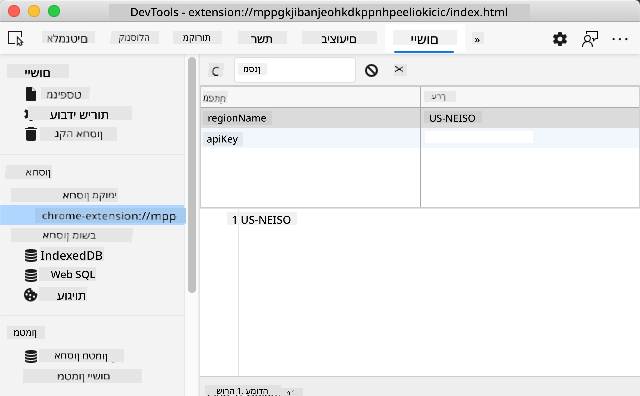Click the filter input field
The image size is (640, 396).
[x=295, y=70]
